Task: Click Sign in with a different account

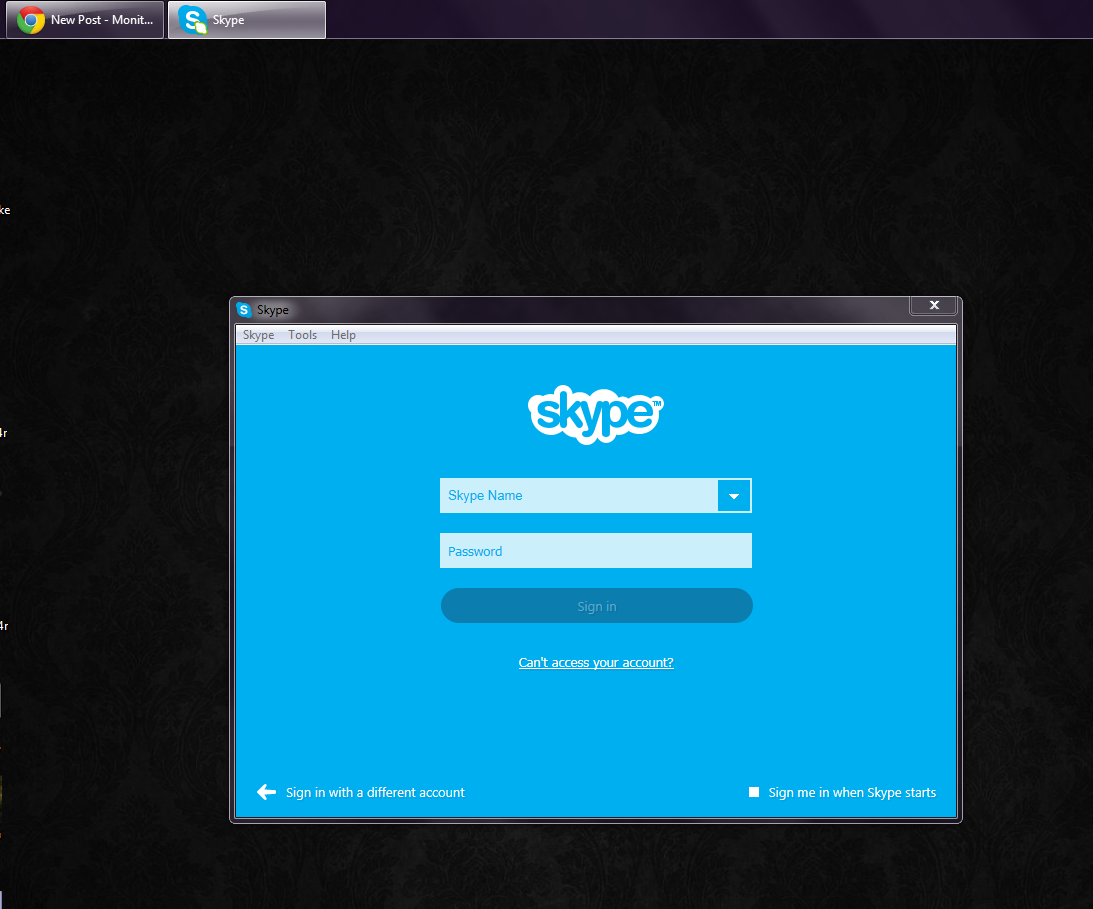Action: tap(375, 793)
